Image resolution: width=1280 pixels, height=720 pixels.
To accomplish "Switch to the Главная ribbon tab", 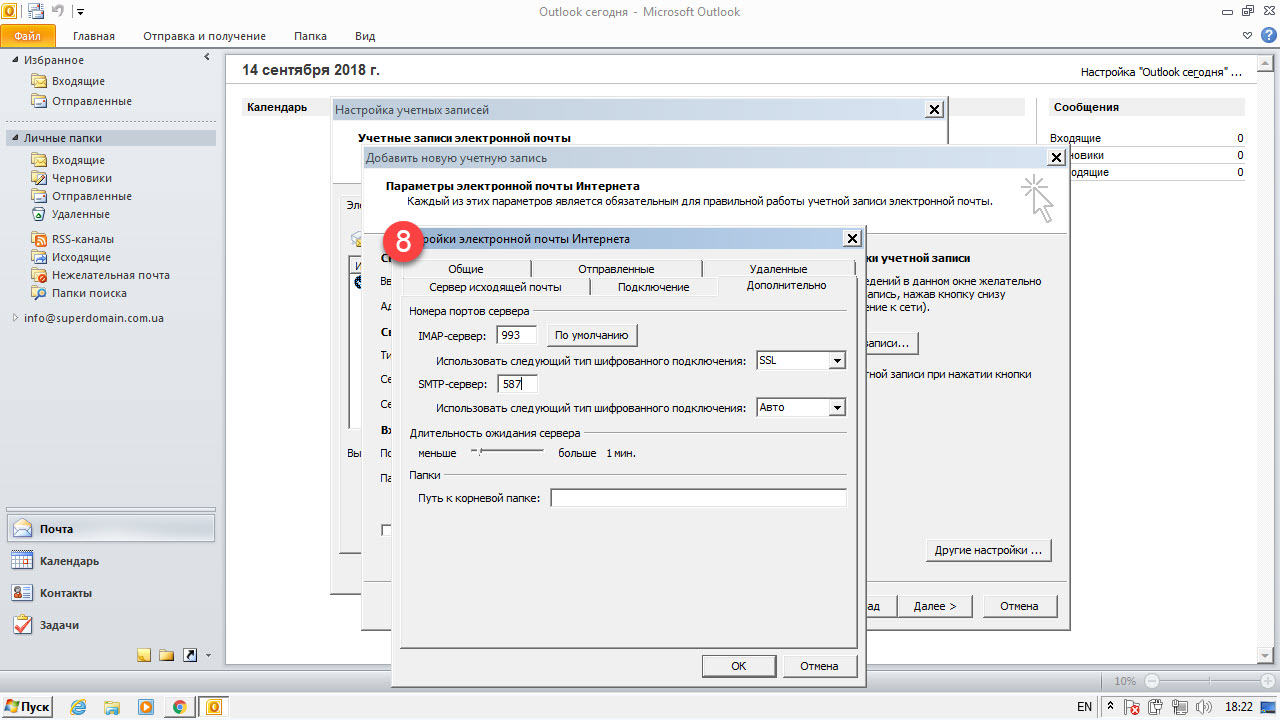I will click(x=94, y=36).
